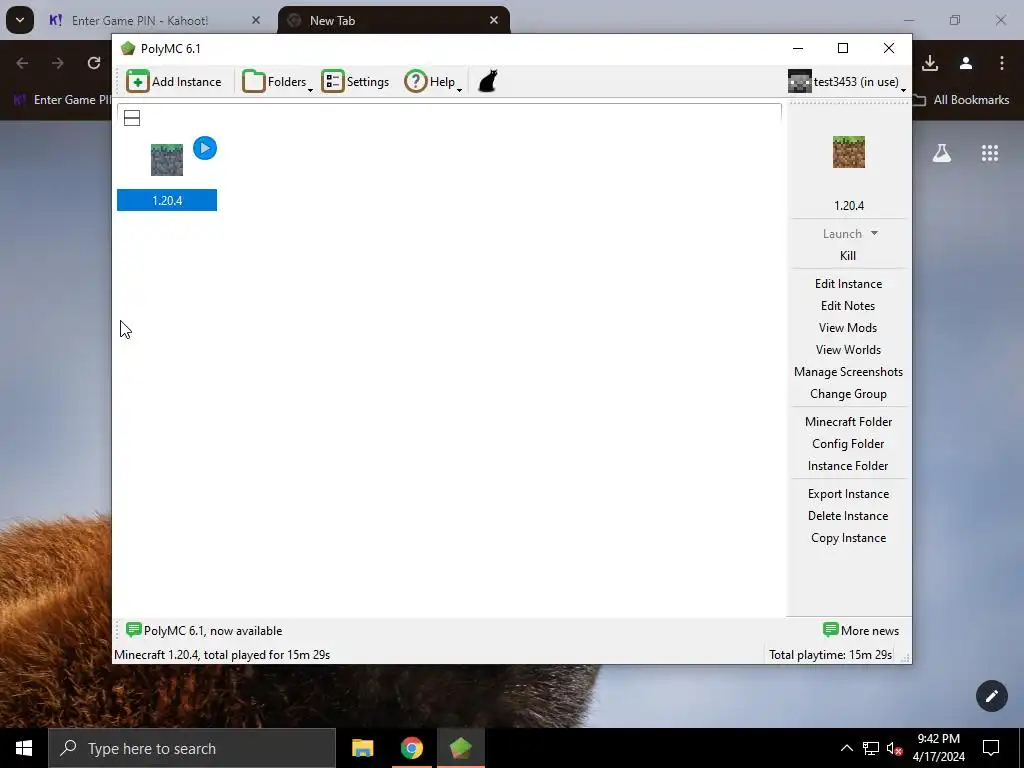Click the grass block icon in side panel
The width and height of the screenshot is (1024, 768).
click(x=849, y=152)
